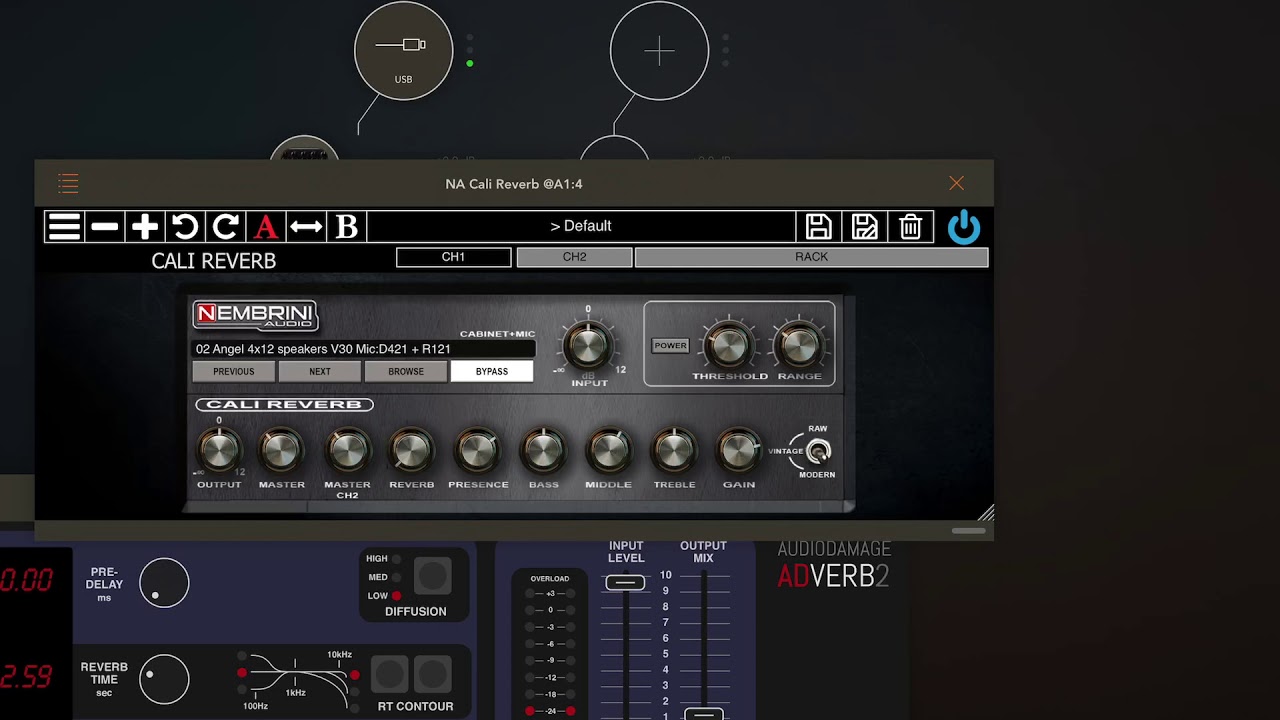Screen dimensions: 1280x720
Task: Select preset slot A
Action: tap(265, 226)
